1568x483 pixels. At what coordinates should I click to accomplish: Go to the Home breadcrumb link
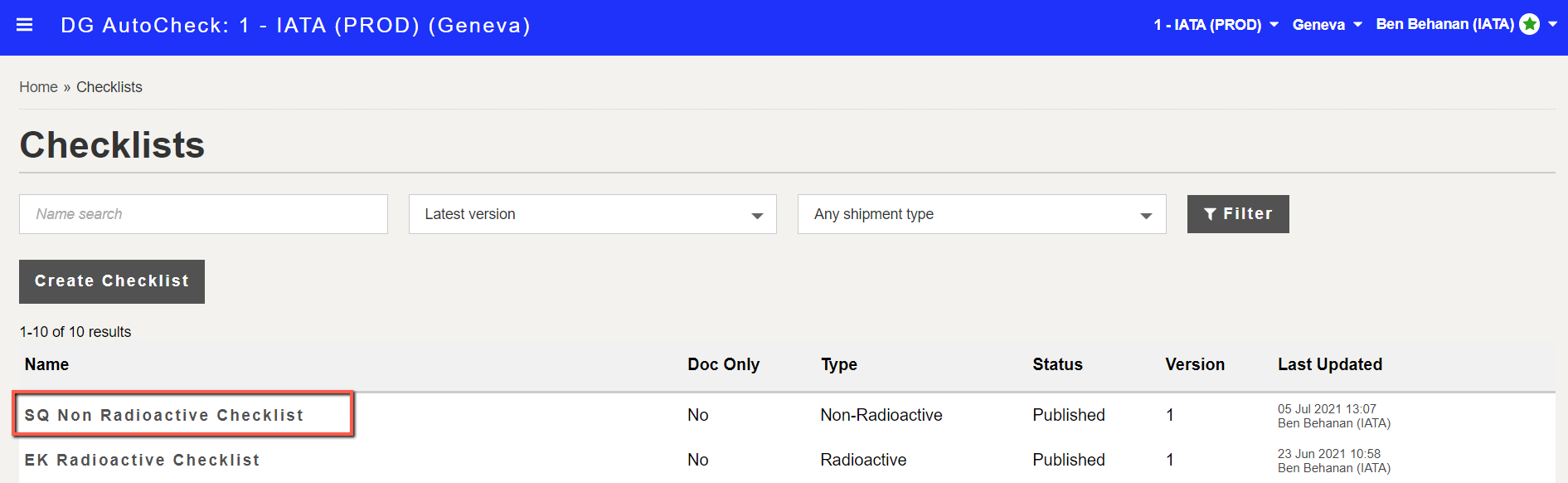[x=39, y=87]
